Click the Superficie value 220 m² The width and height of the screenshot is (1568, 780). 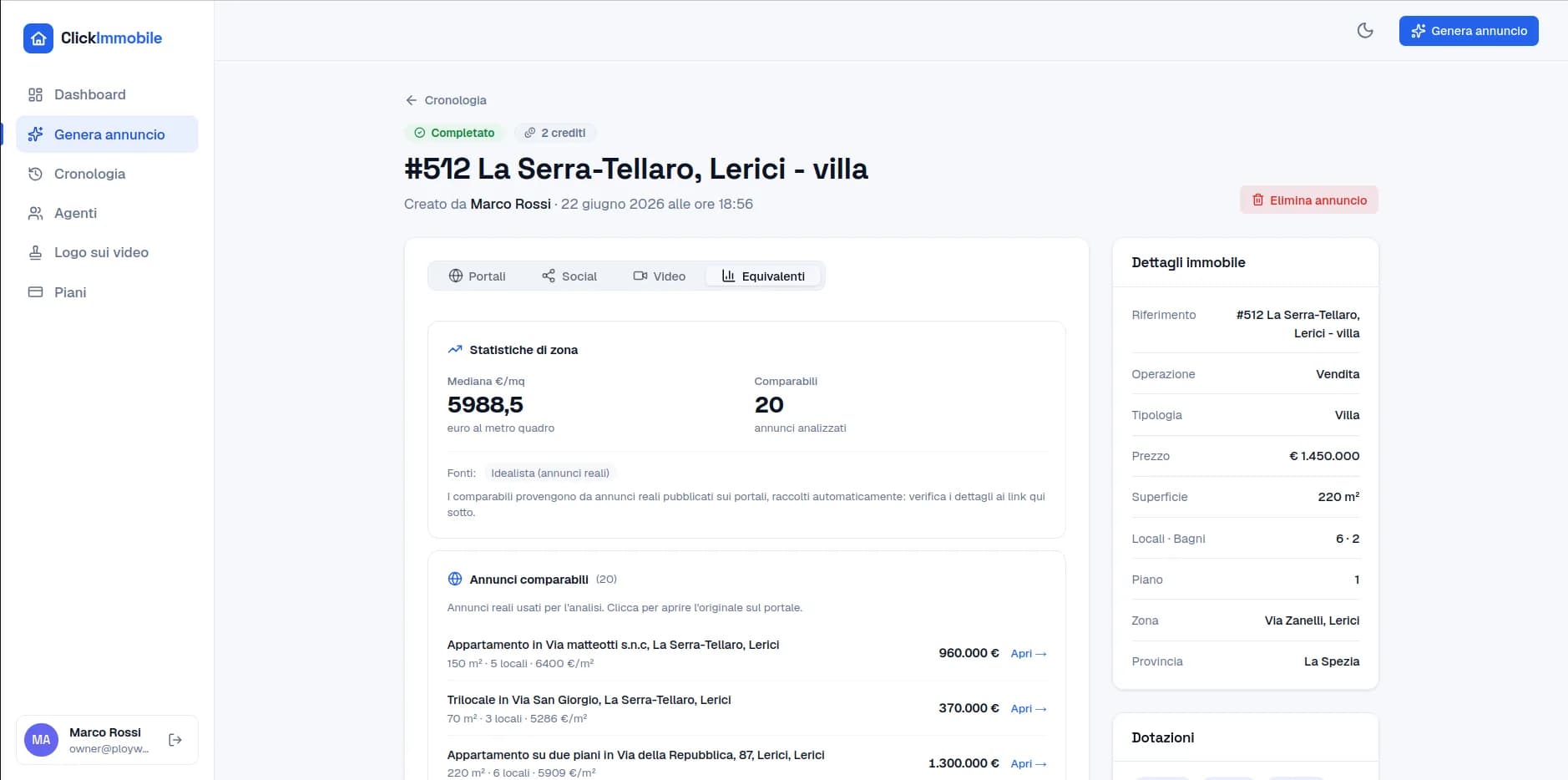click(x=1338, y=497)
